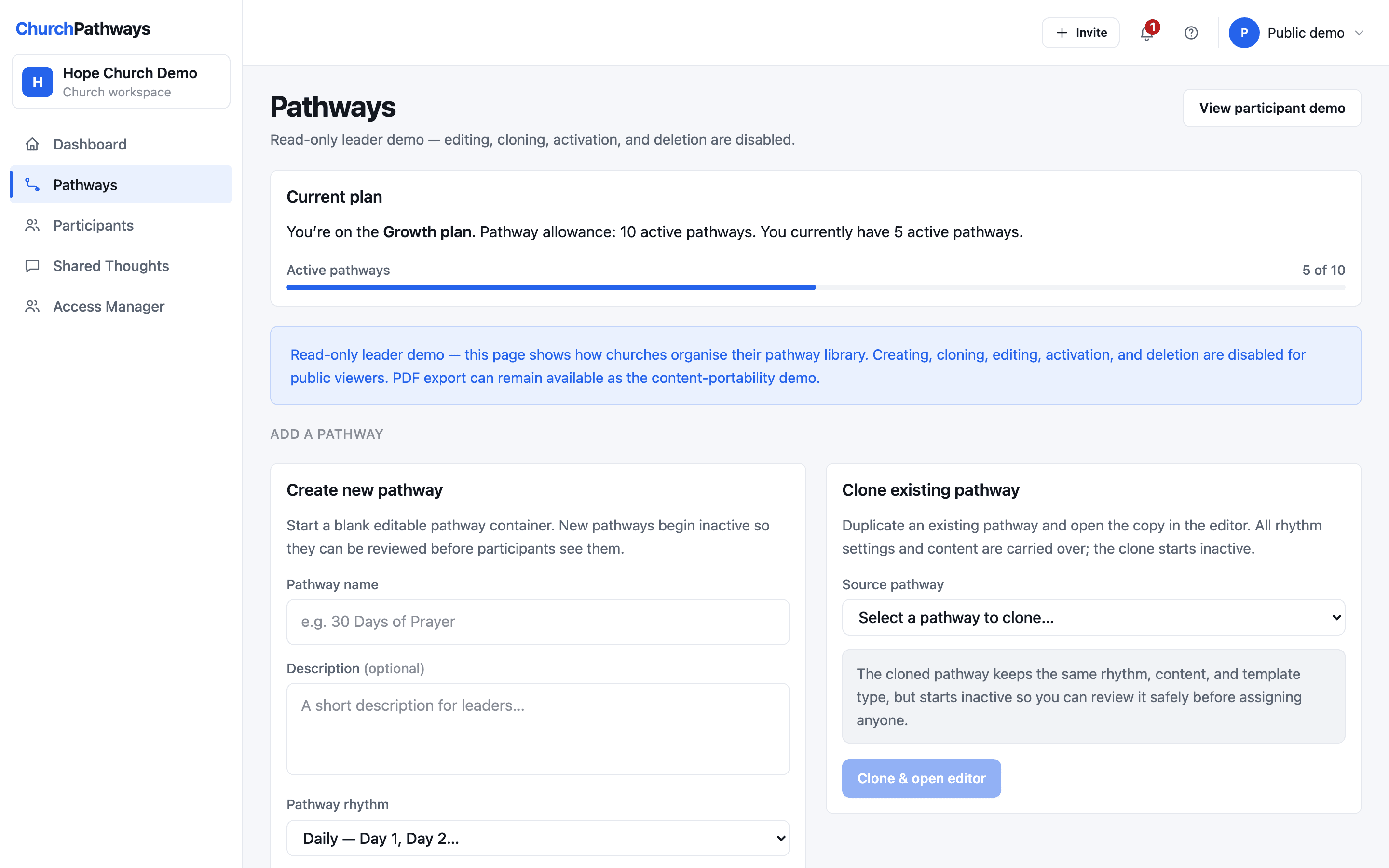Open the Source pathway dropdown
This screenshot has width=1389, height=868.
coord(1093,617)
